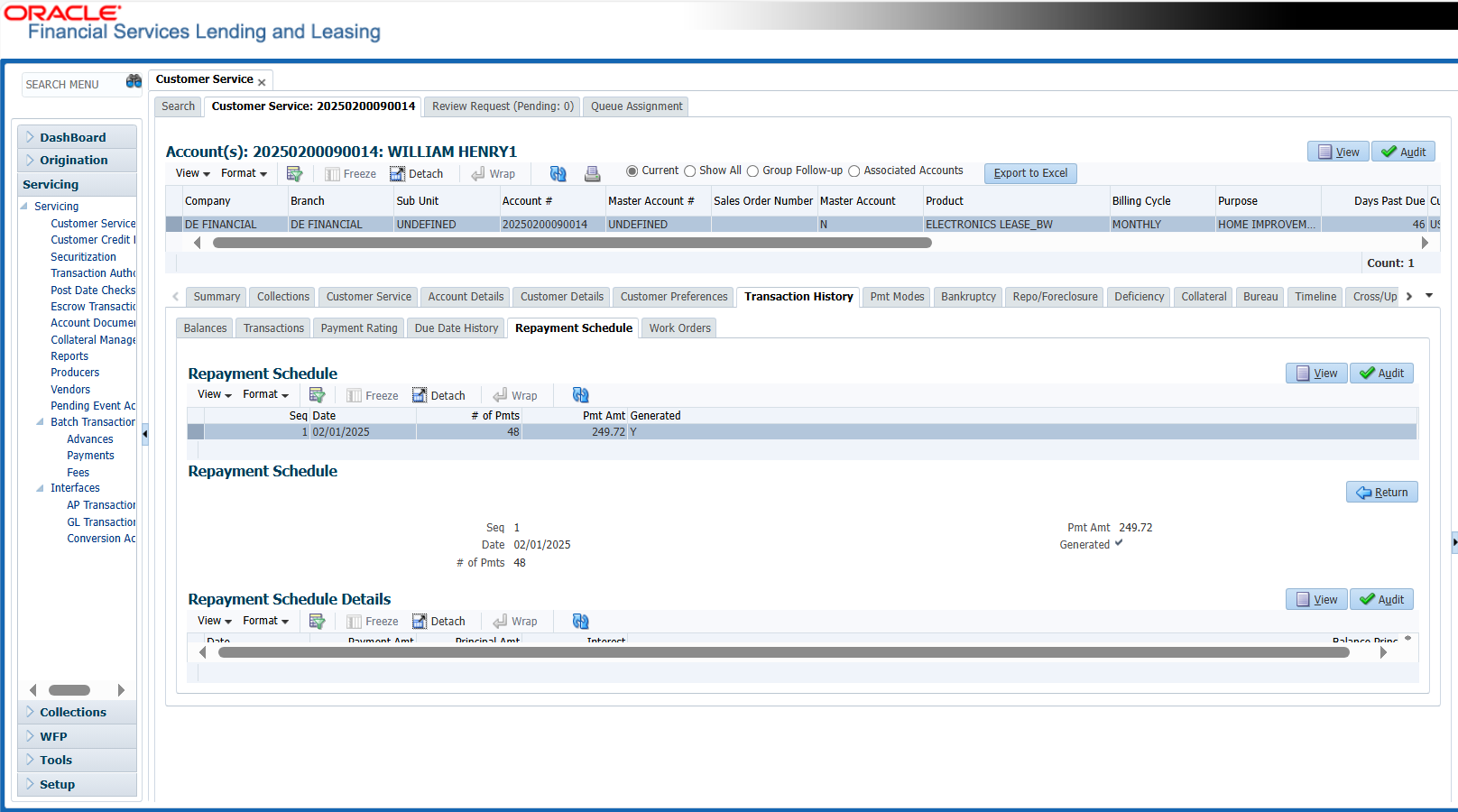
Task: Select the Show All radio button
Action: 690,171
